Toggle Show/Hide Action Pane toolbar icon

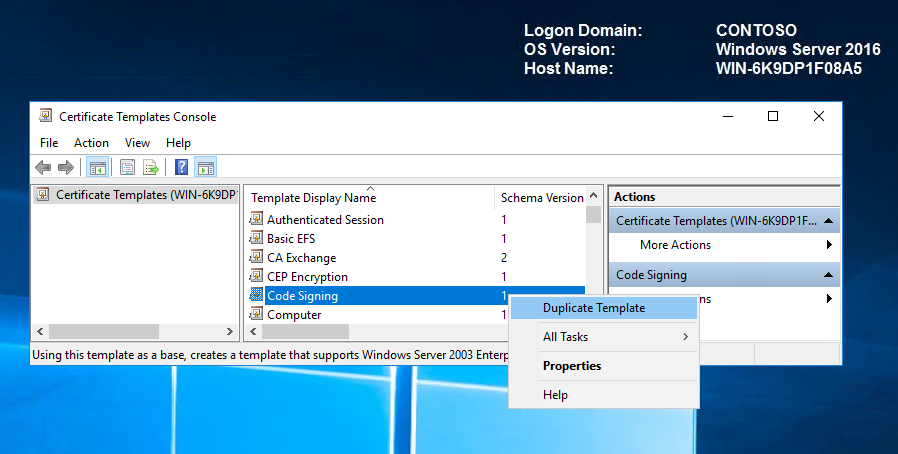pyautogui.click(x=206, y=168)
